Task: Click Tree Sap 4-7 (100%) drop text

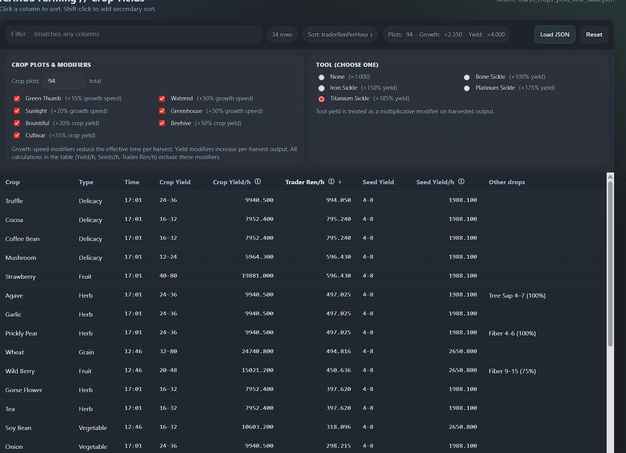Action: point(517,296)
